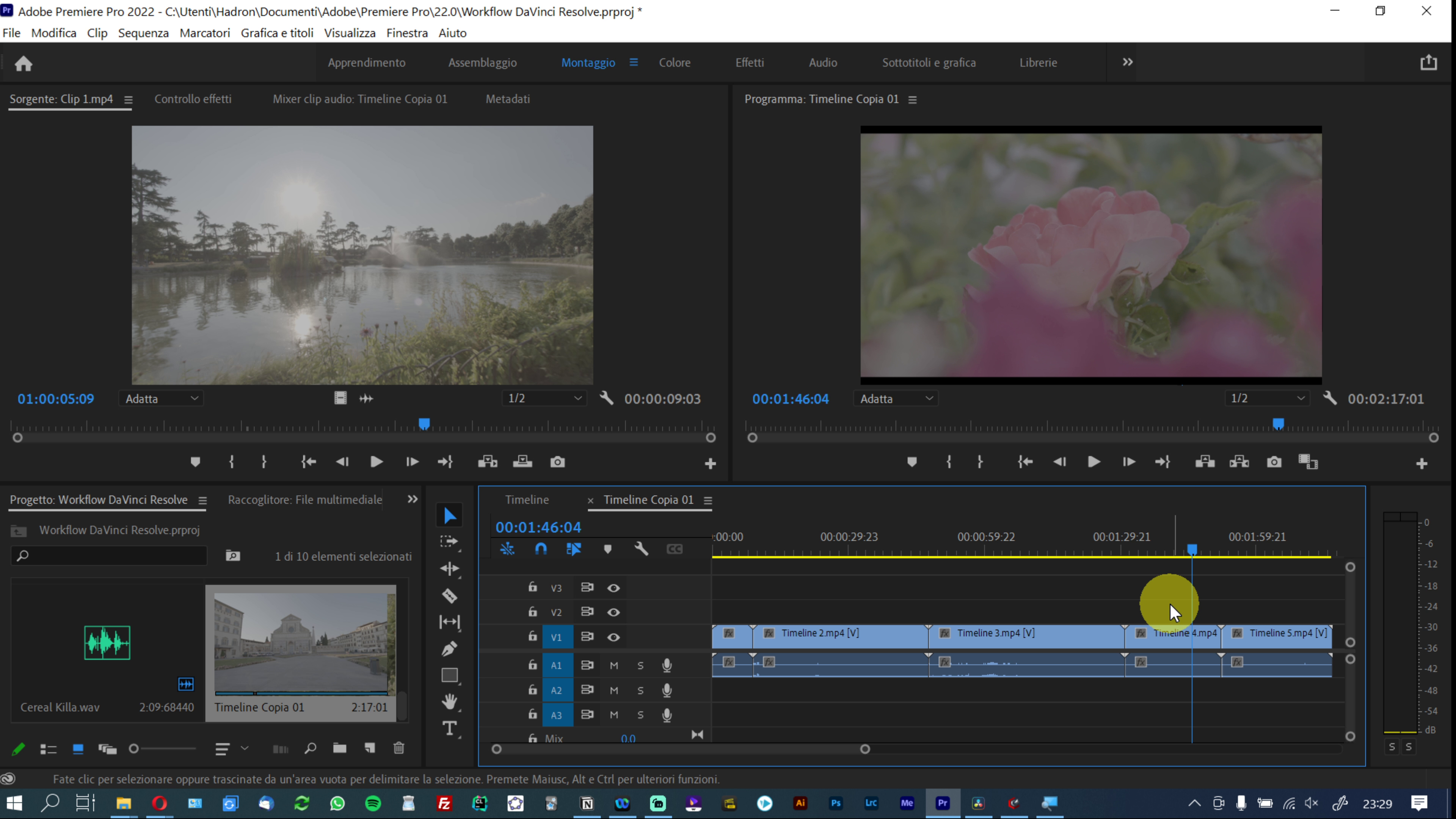
Task: Play the Program monitor
Action: 1094,462
